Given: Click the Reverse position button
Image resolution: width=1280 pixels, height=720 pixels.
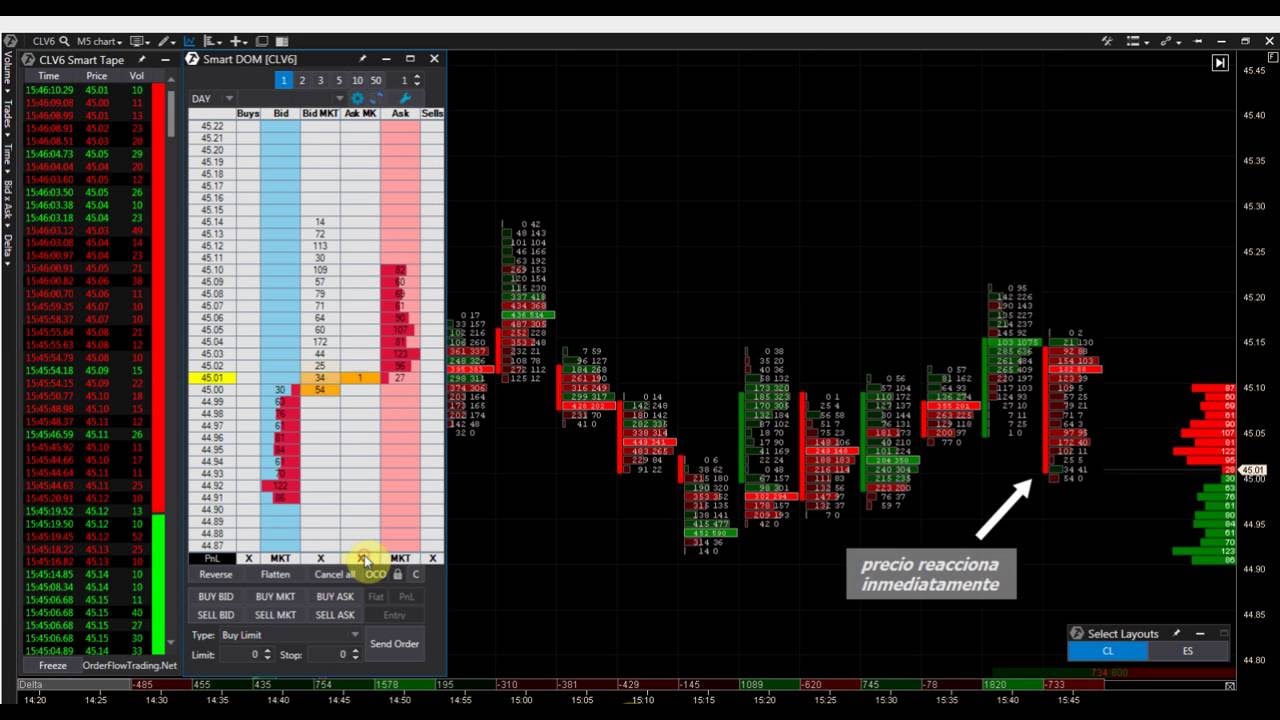Looking at the screenshot, I should coord(215,574).
